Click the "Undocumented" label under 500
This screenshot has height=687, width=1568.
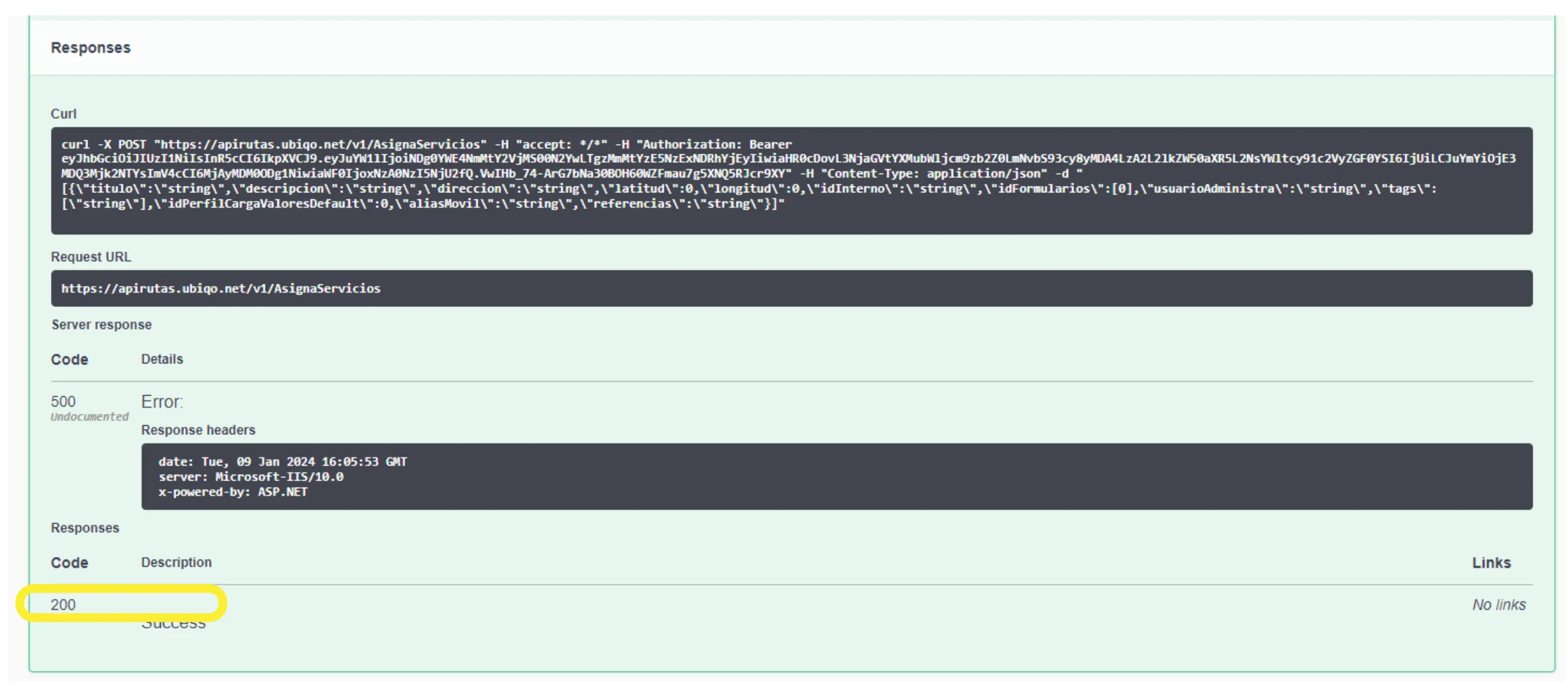[89, 417]
